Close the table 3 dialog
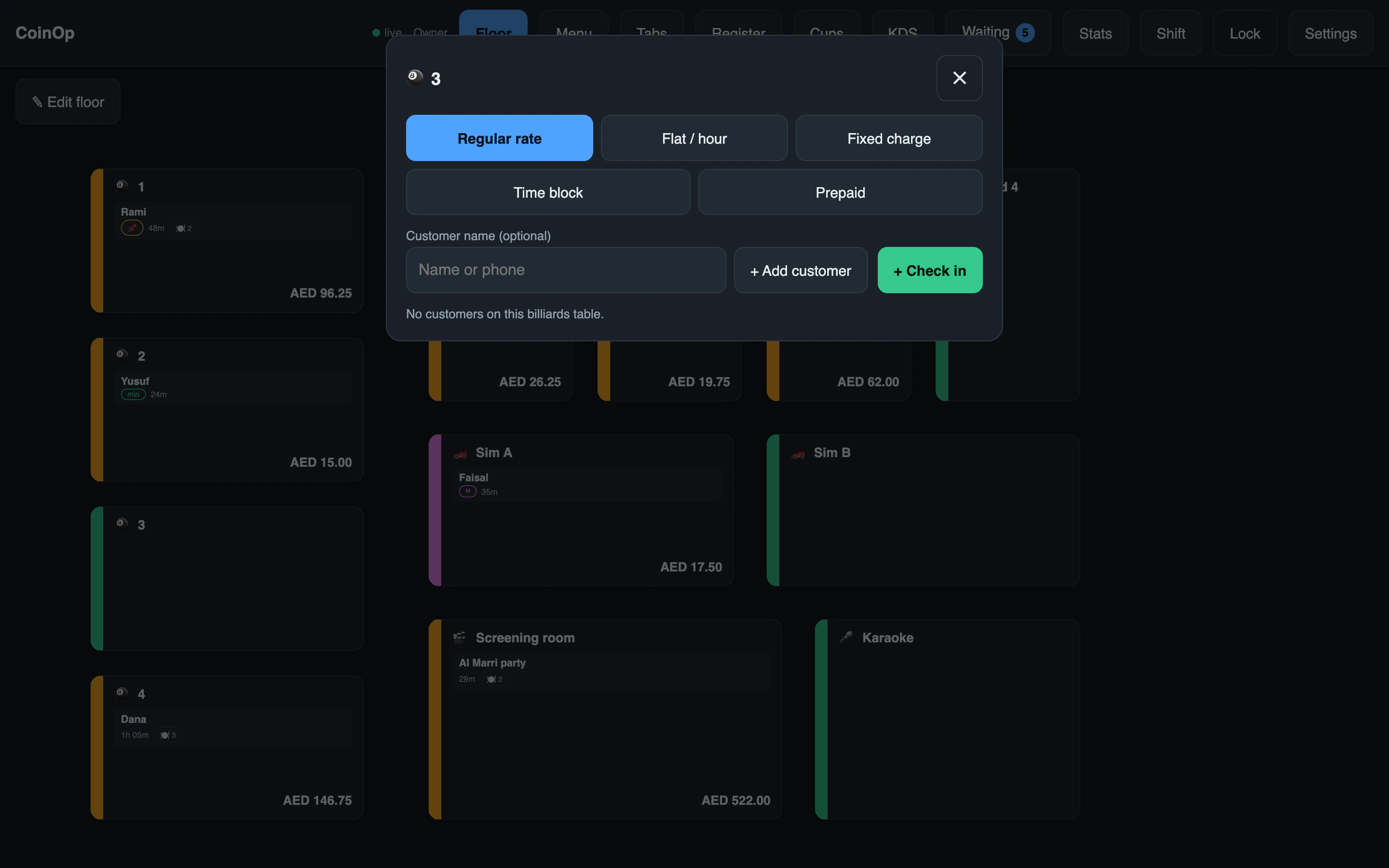 pyautogui.click(x=959, y=78)
